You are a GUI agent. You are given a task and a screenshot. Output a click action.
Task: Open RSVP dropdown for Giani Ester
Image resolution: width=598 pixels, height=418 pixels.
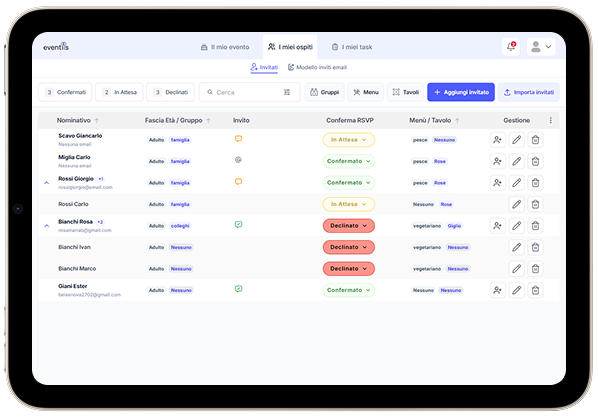(x=349, y=290)
